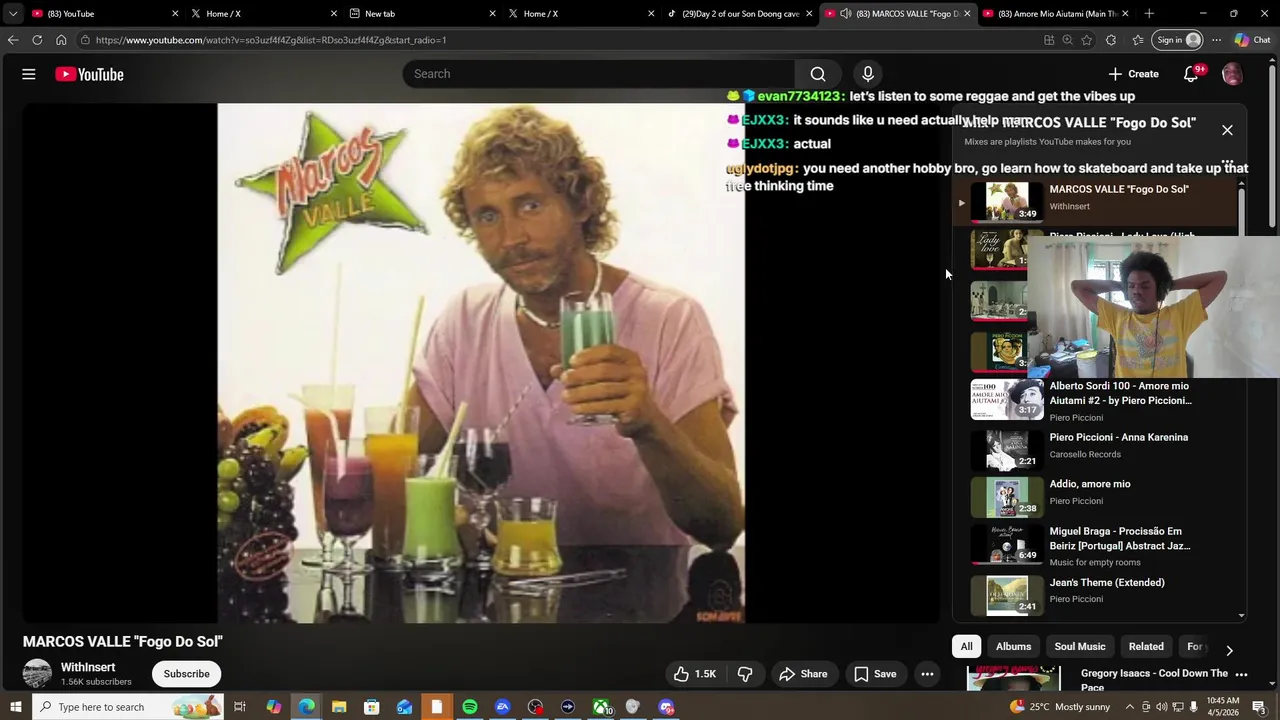Open the weather widget 25°C Mostly sunny
This screenshot has height=720, width=1280.
coord(1060,707)
